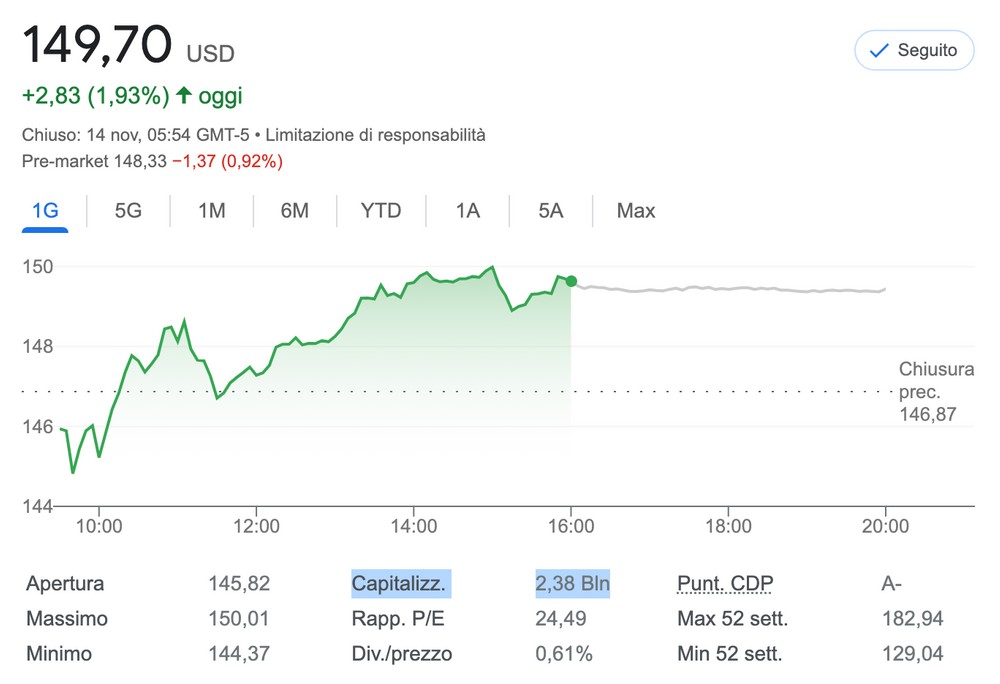The height and width of the screenshot is (684, 1000).
Task: Show the Max chart range
Action: click(x=635, y=210)
